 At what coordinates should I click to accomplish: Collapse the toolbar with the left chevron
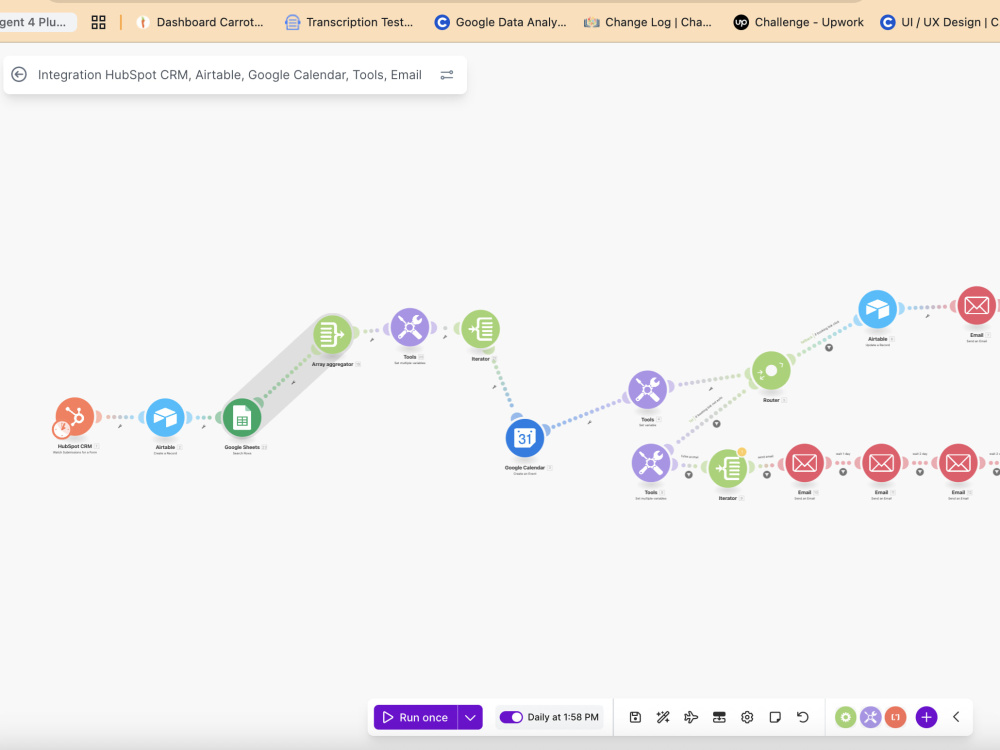point(956,717)
